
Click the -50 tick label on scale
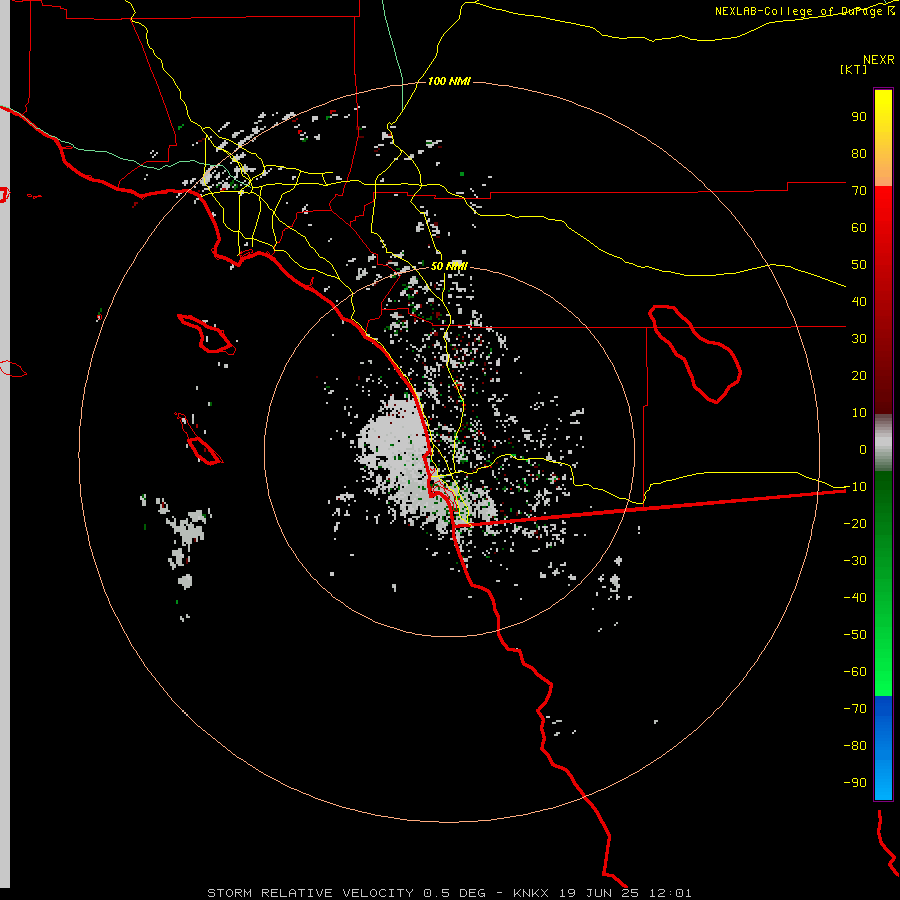click(855, 635)
